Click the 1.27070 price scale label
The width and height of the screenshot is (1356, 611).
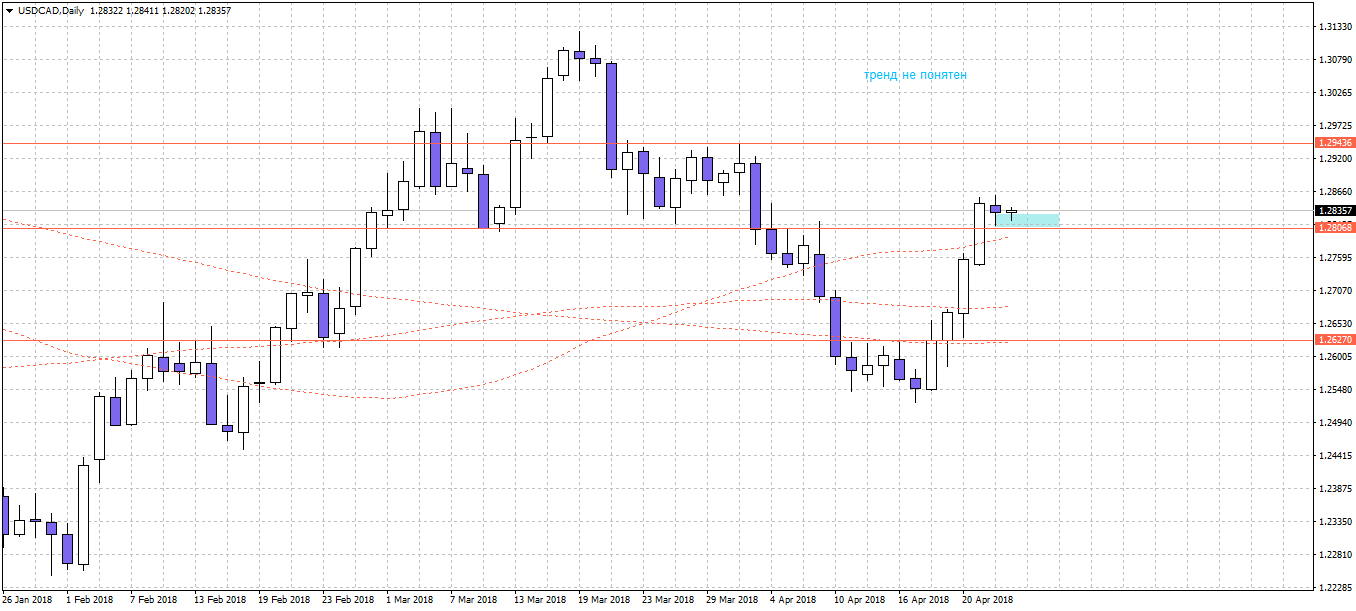(x=1336, y=290)
